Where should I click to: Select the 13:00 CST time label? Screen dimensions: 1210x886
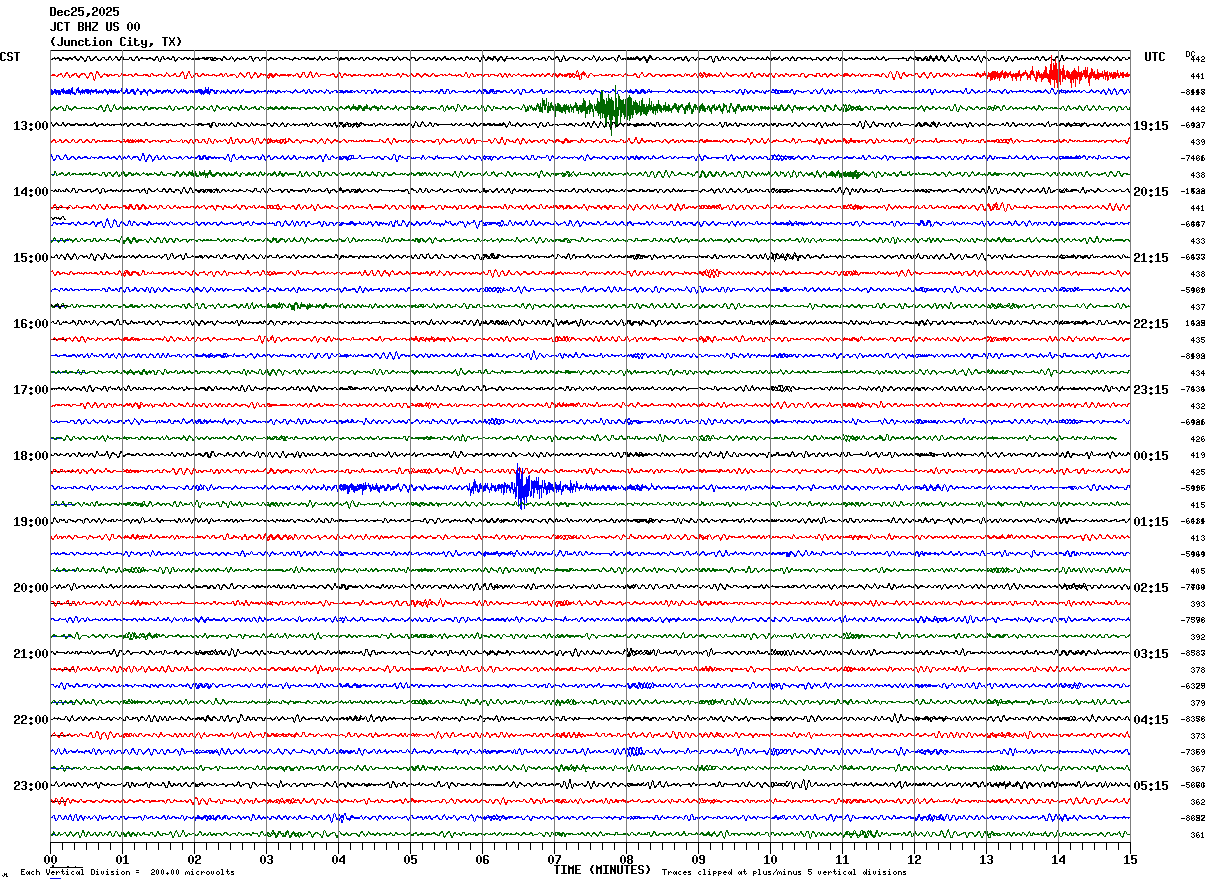coord(30,126)
